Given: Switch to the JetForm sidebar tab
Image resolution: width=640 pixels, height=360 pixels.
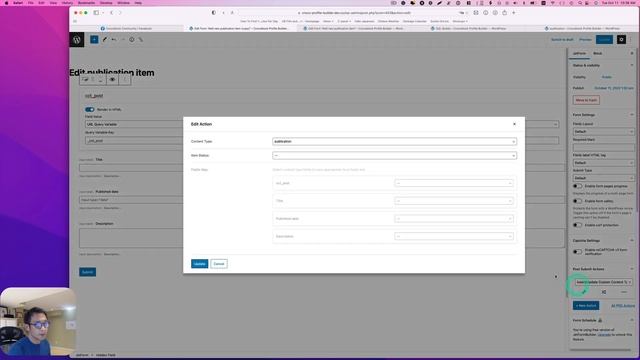Looking at the screenshot, I should tap(579, 53).
